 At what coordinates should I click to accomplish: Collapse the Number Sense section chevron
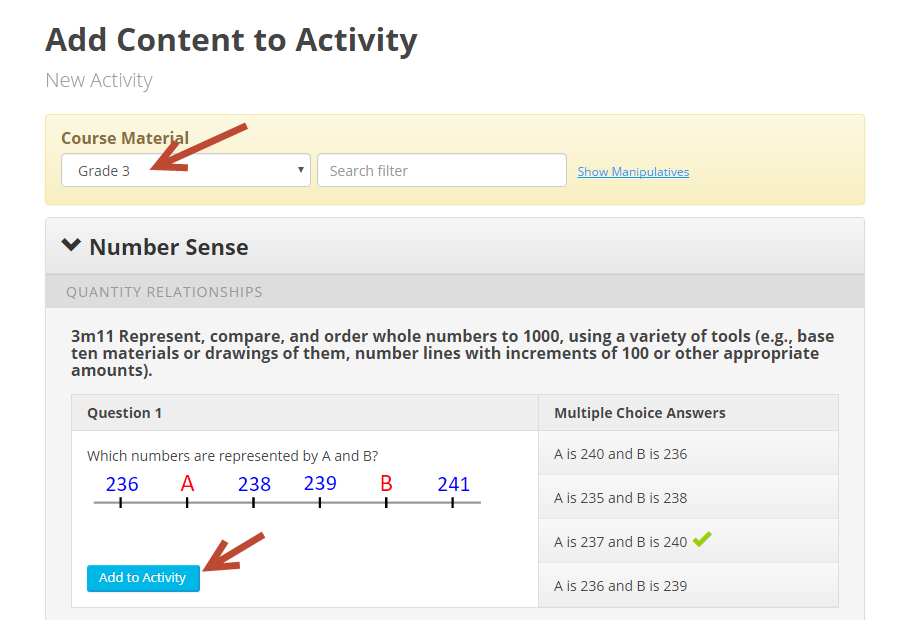[71, 245]
